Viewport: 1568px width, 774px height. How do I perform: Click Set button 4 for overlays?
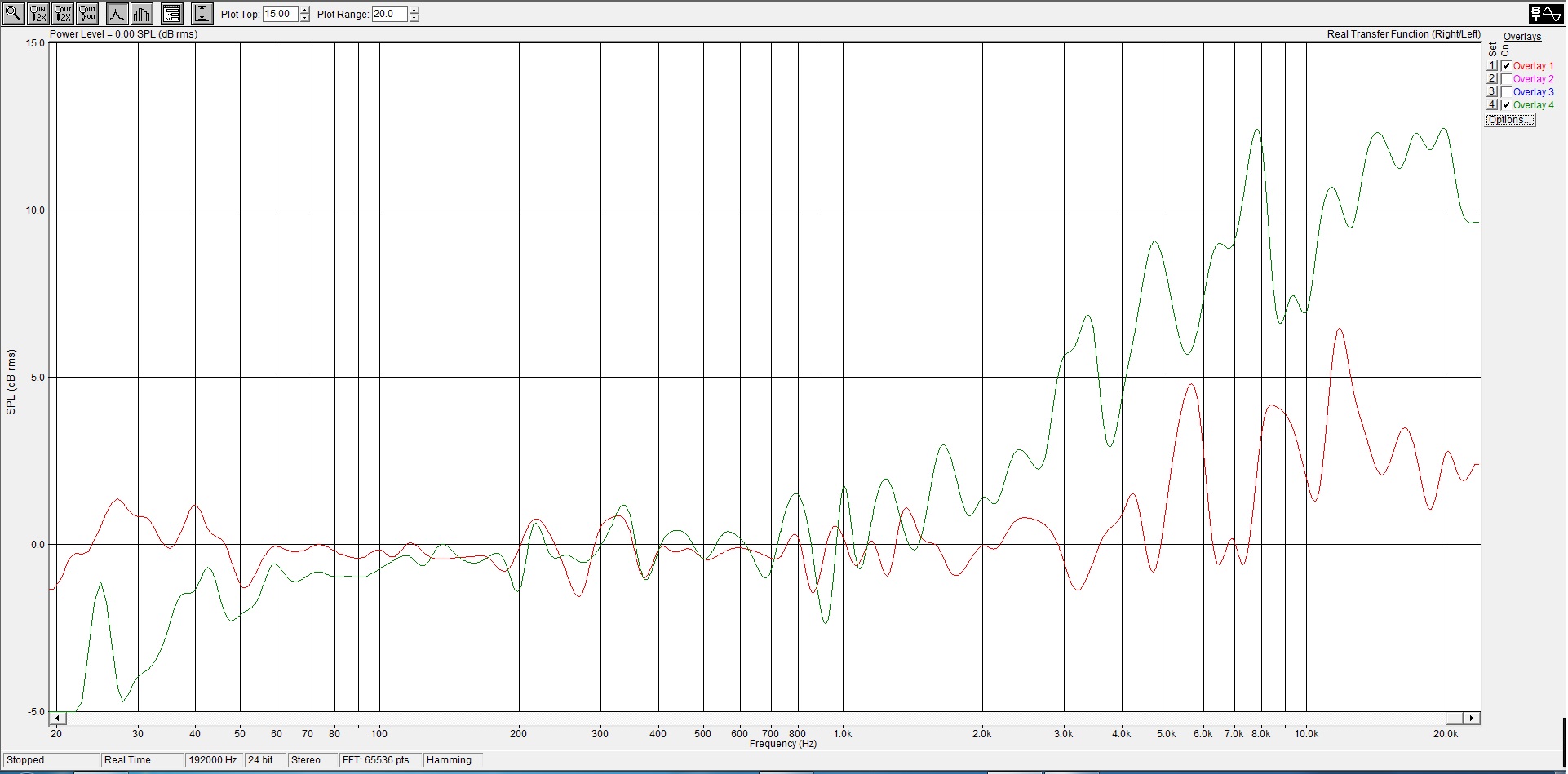[1492, 104]
